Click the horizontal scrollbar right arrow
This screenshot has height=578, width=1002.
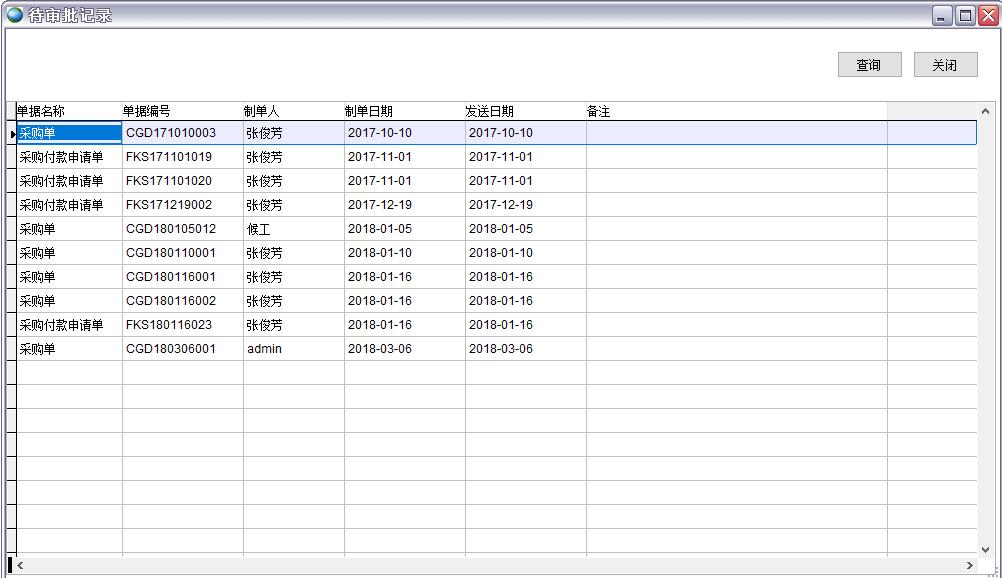pos(968,566)
